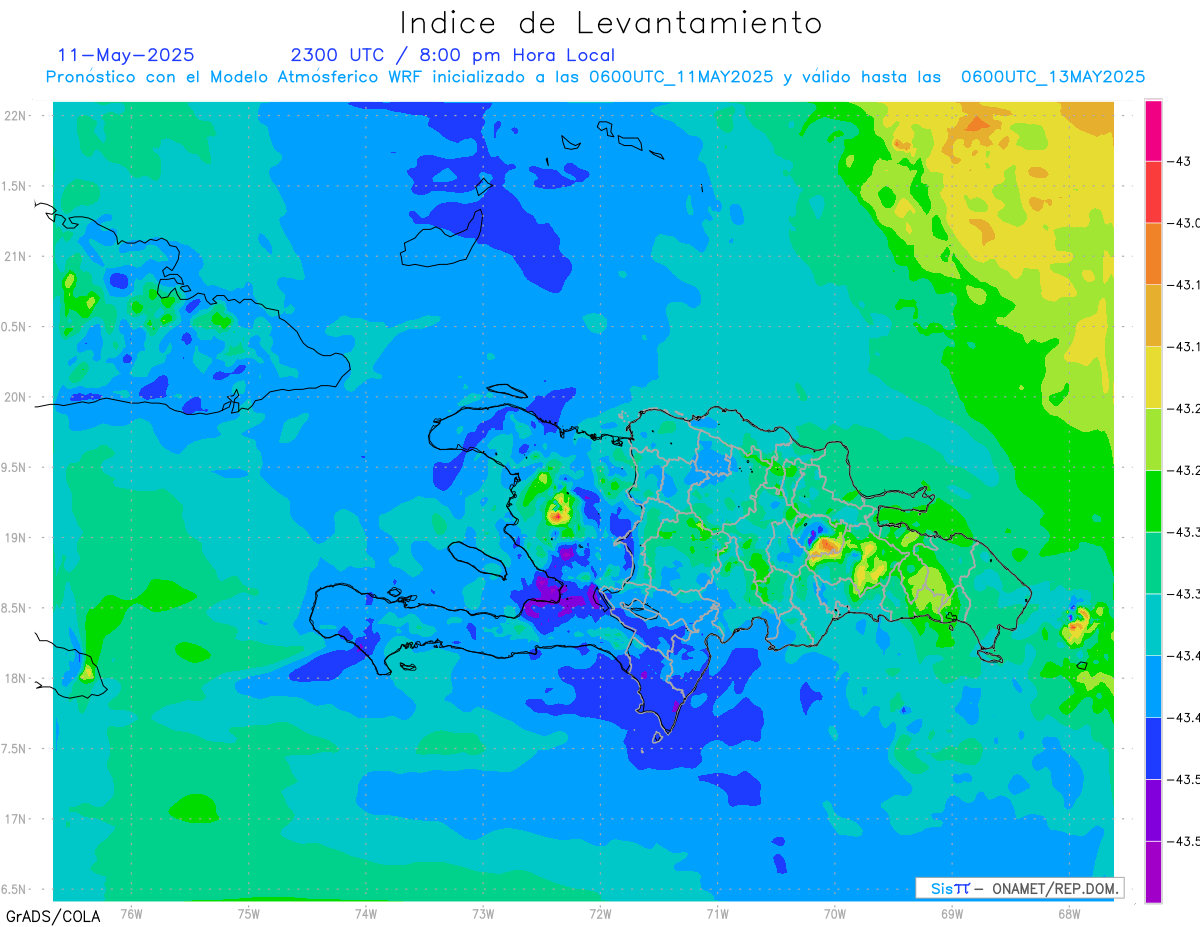Click the "73W" longitude label
The height and width of the screenshot is (927, 1200).
click(483, 913)
